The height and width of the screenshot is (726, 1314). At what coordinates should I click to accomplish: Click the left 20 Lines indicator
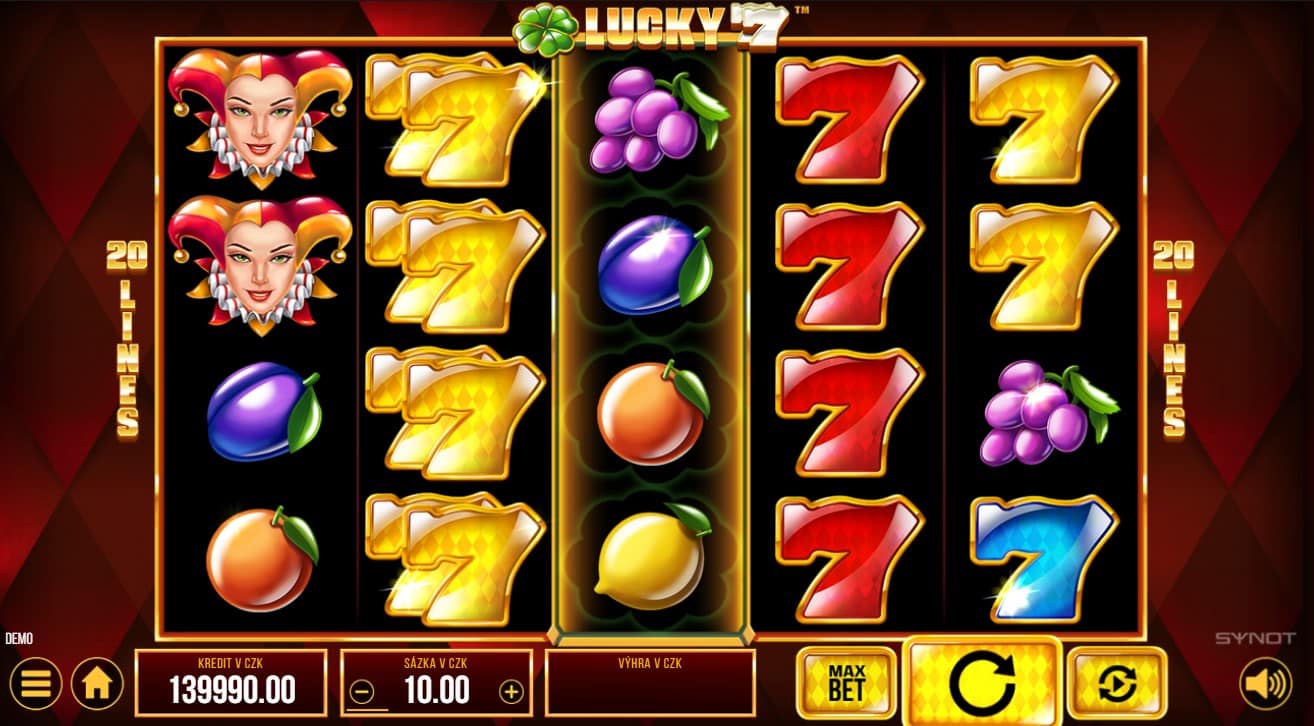[x=126, y=338]
